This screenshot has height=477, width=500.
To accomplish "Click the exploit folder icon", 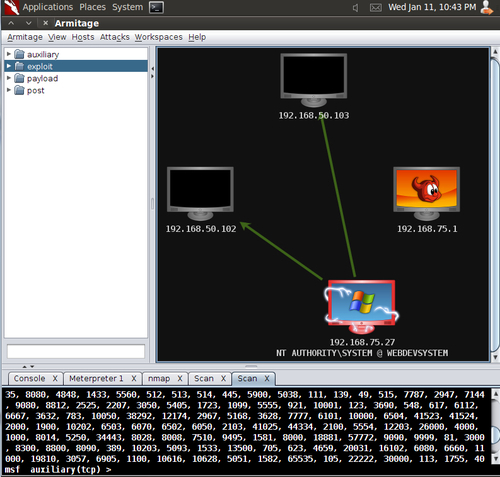I will (x=20, y=66).
